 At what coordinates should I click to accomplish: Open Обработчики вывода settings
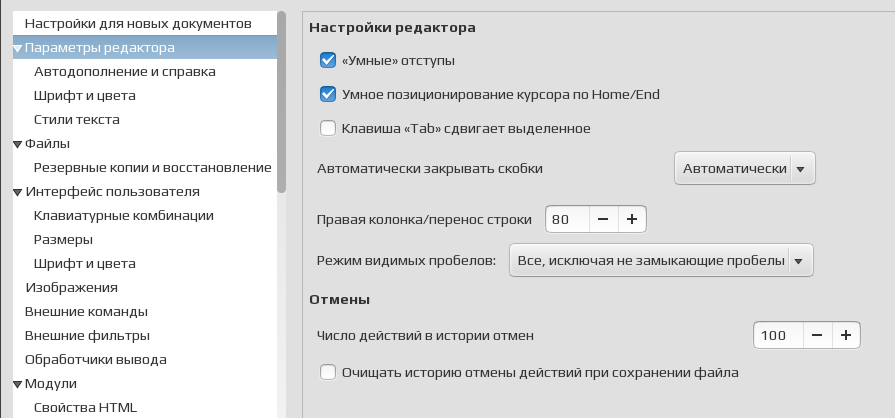tap(96, 359)
